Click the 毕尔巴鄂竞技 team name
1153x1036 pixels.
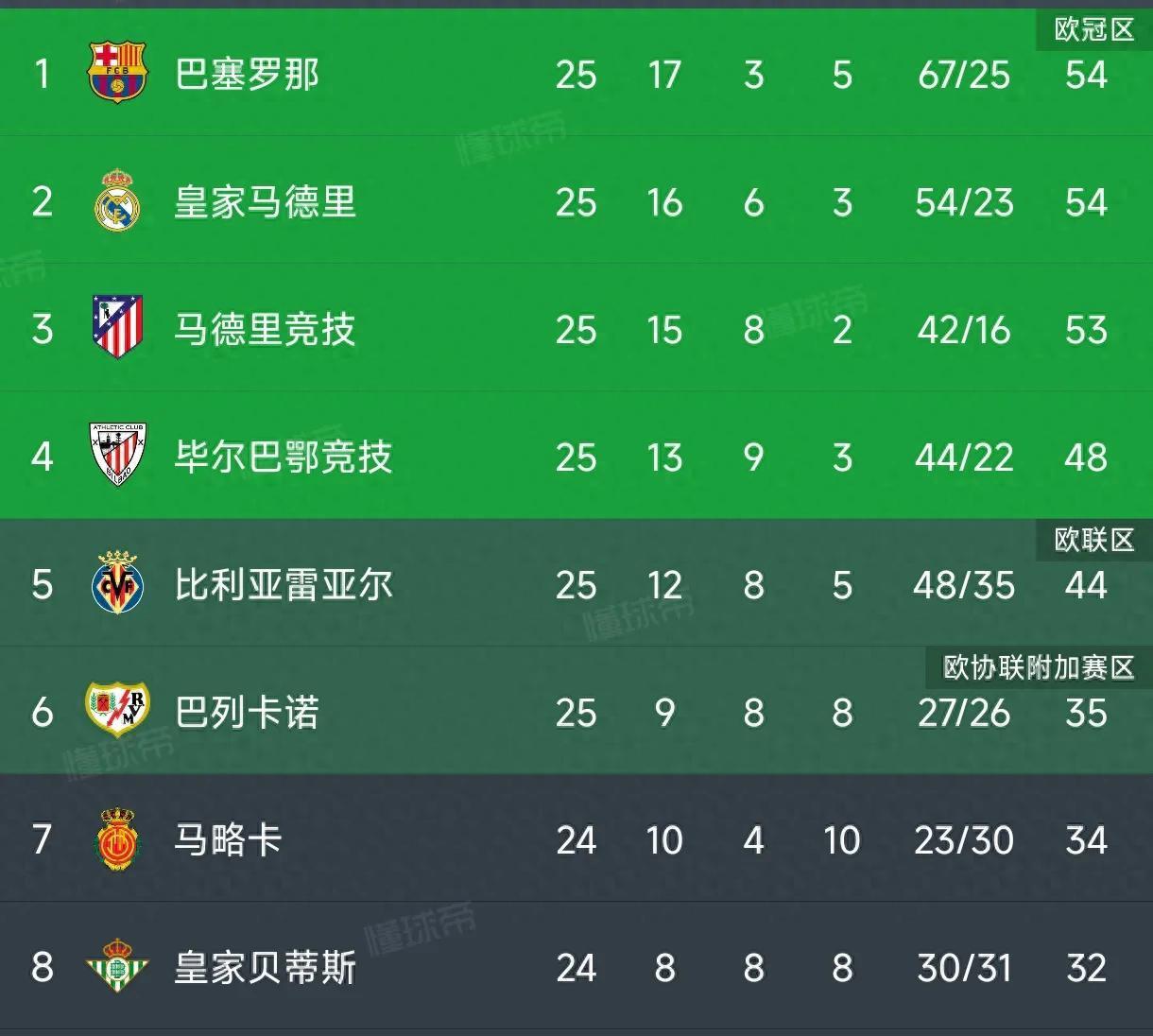[x=283, y=457]
